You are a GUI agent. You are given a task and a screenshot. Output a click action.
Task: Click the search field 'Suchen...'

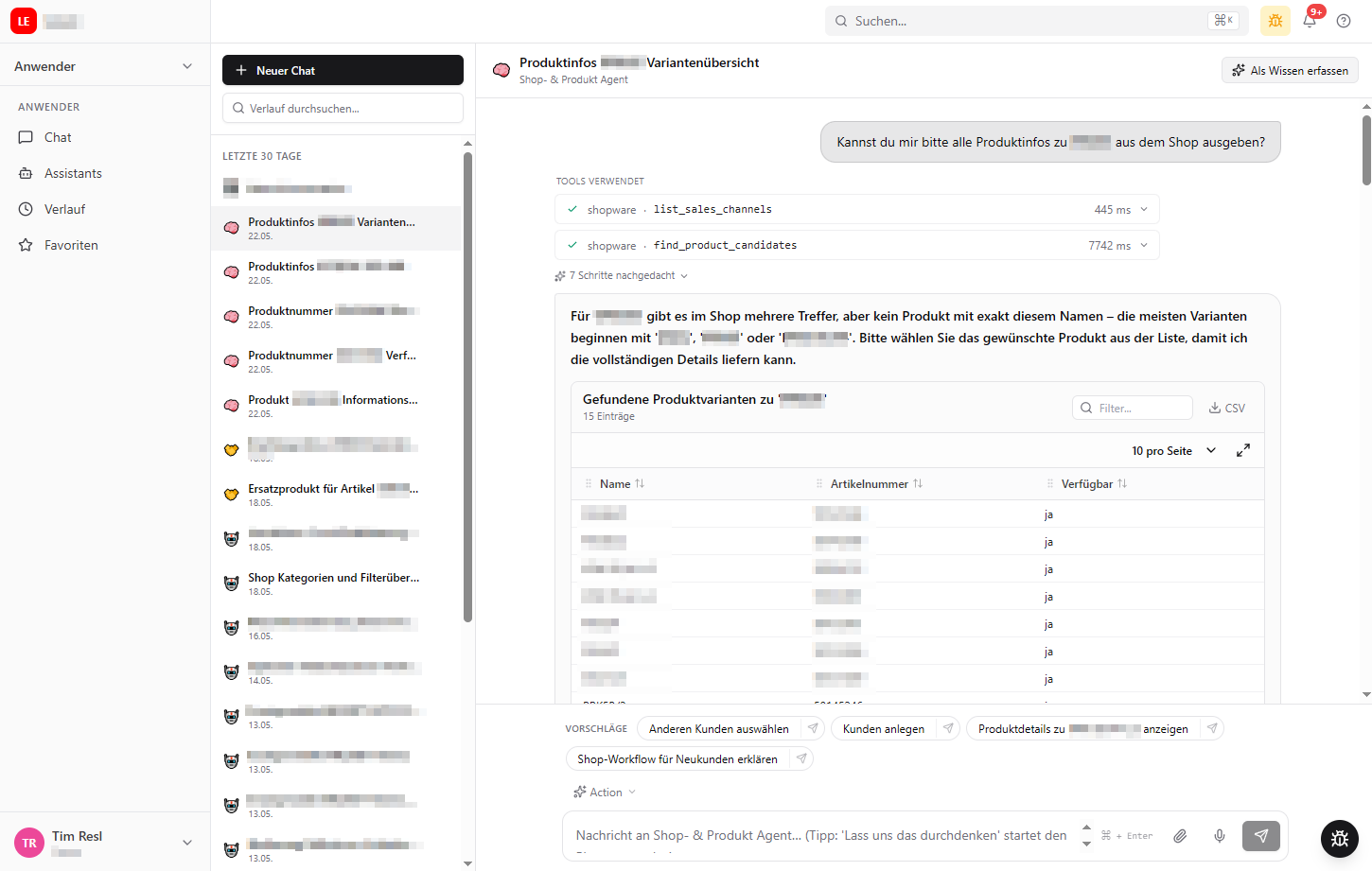[1037, 21]
